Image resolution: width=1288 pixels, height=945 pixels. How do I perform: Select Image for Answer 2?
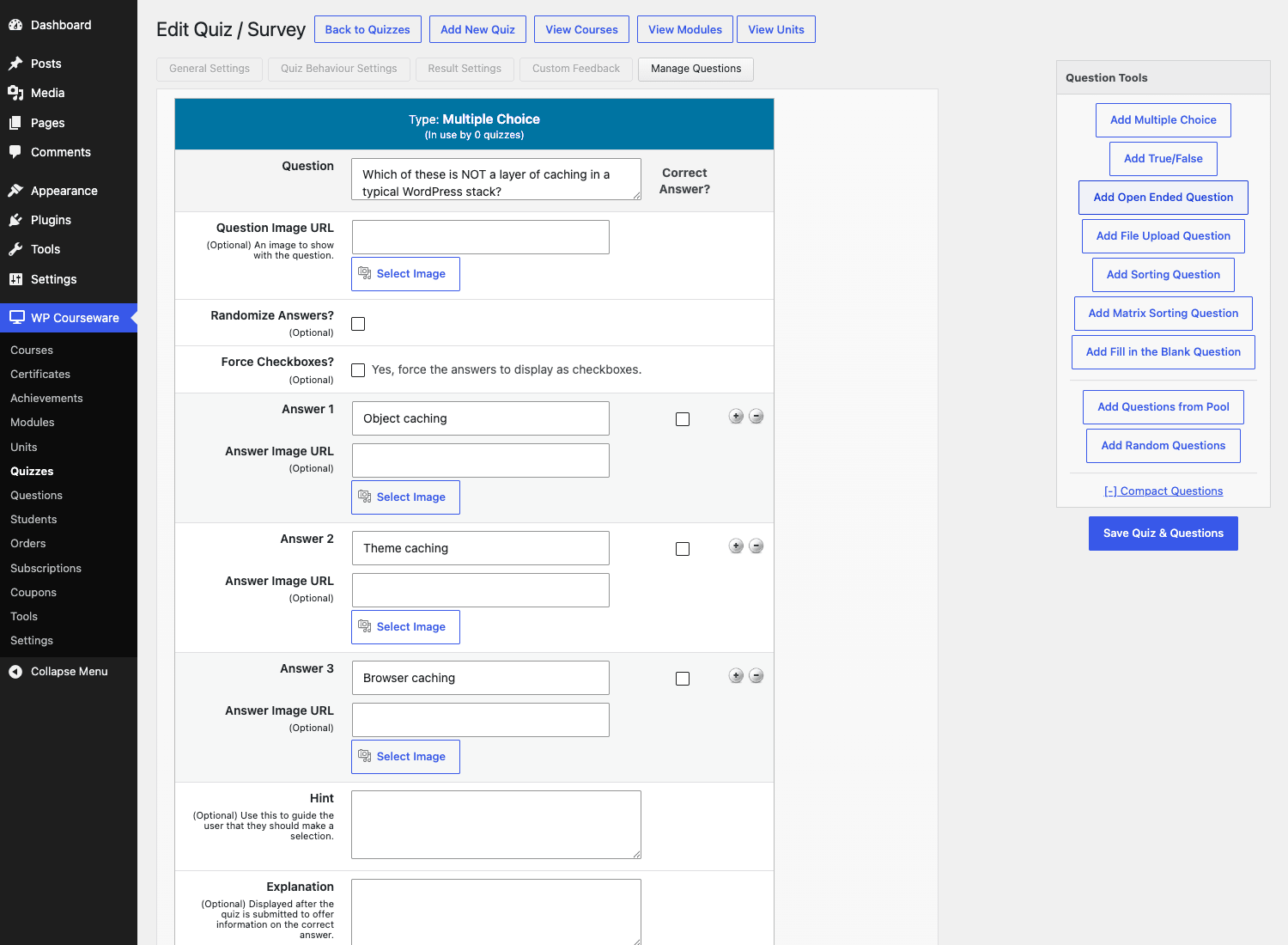pyautogui.click(x=405, y=627)
